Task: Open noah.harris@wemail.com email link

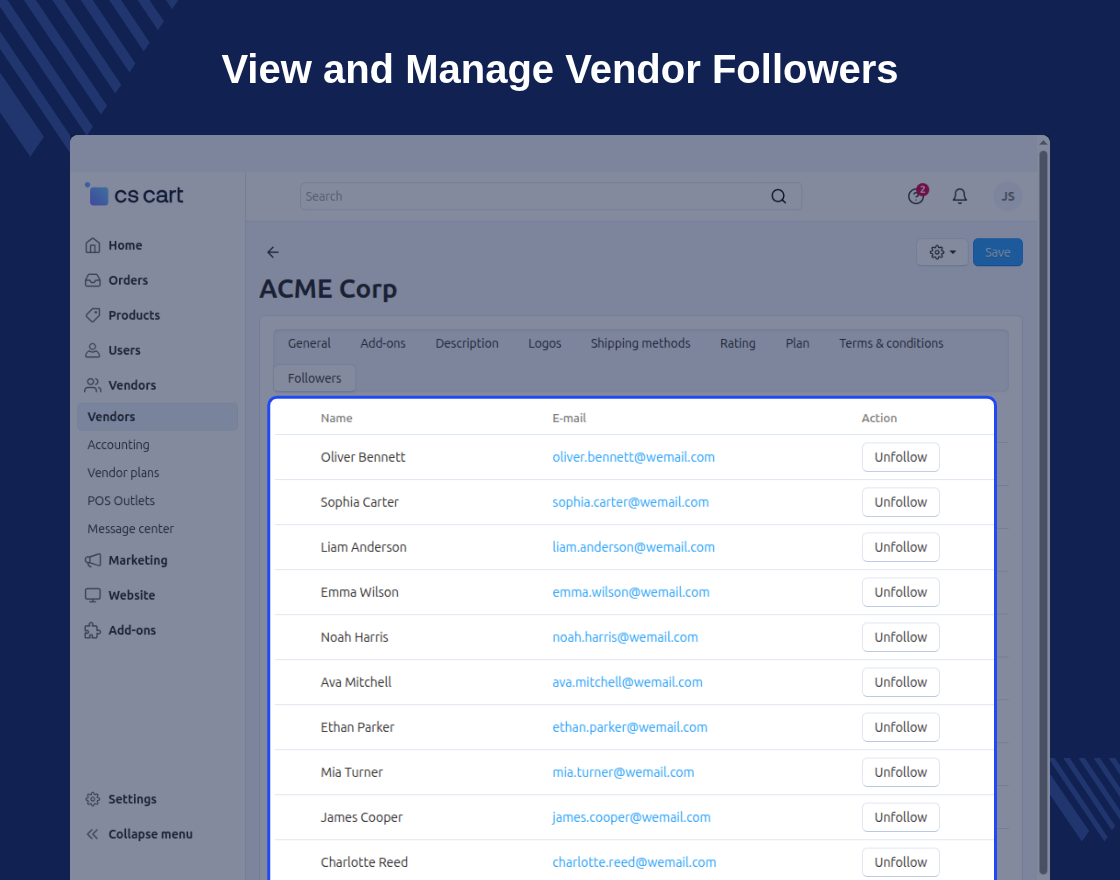Action: 625,637
